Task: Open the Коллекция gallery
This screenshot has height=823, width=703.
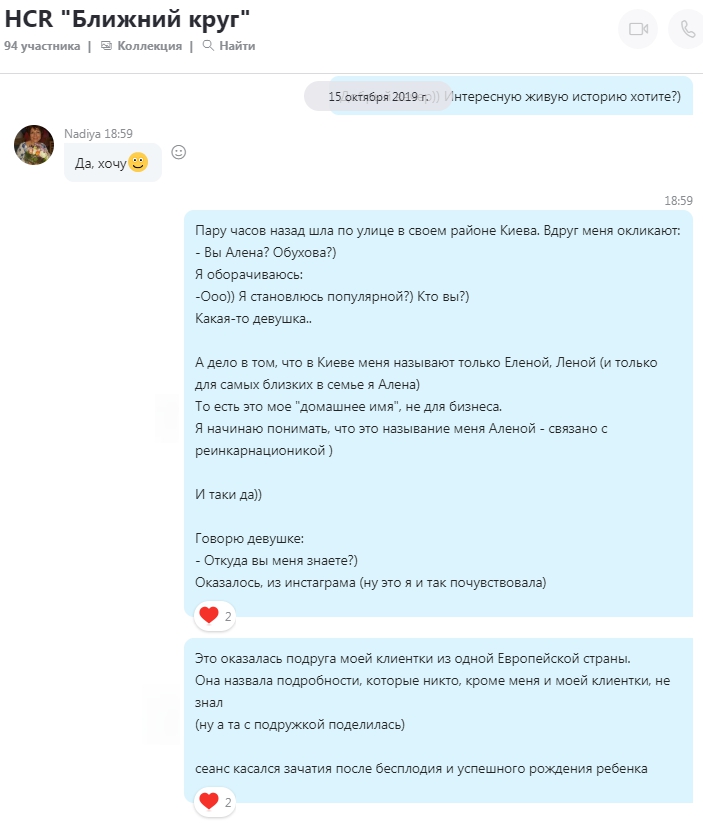Action: (150, 46)
